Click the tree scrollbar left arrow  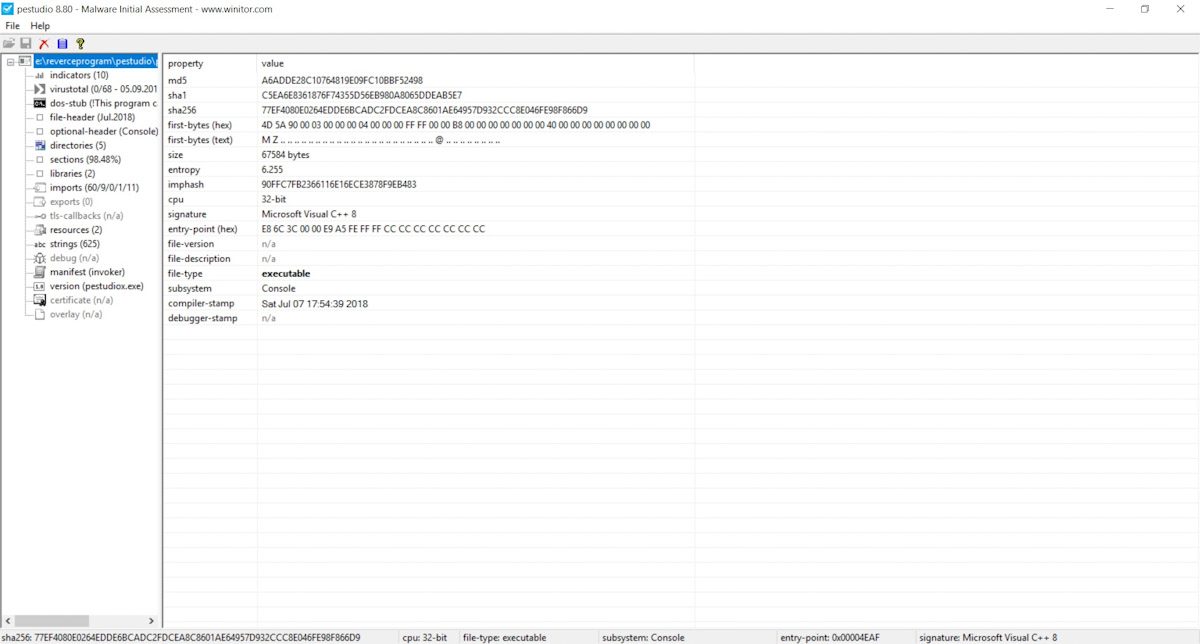pos(8,621)
